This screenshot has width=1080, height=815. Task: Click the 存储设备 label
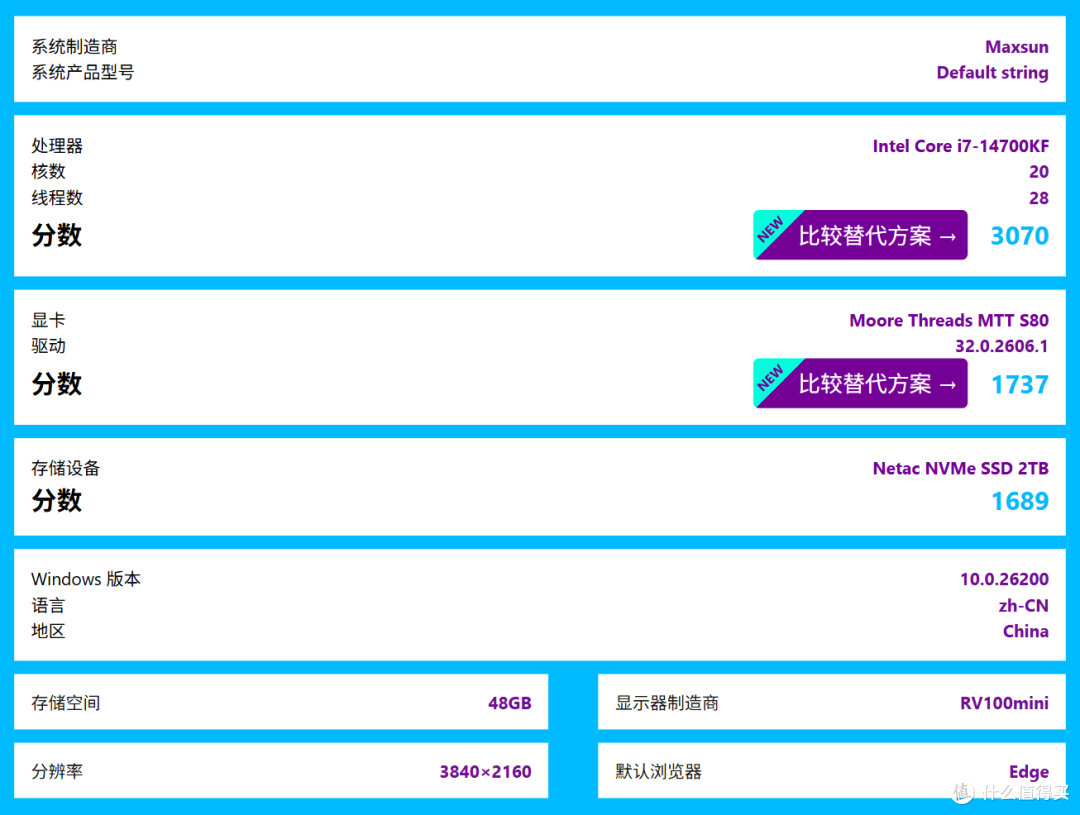pyautogui.click(x=65, y=468)
